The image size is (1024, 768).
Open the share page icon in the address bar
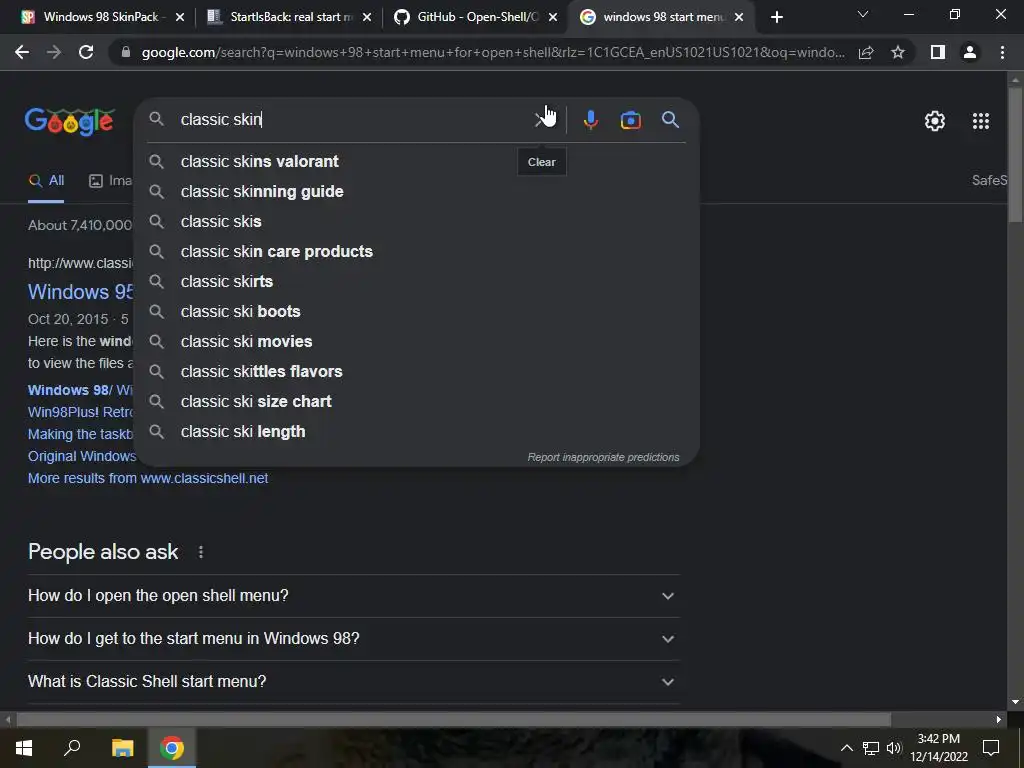pos(866,52)
